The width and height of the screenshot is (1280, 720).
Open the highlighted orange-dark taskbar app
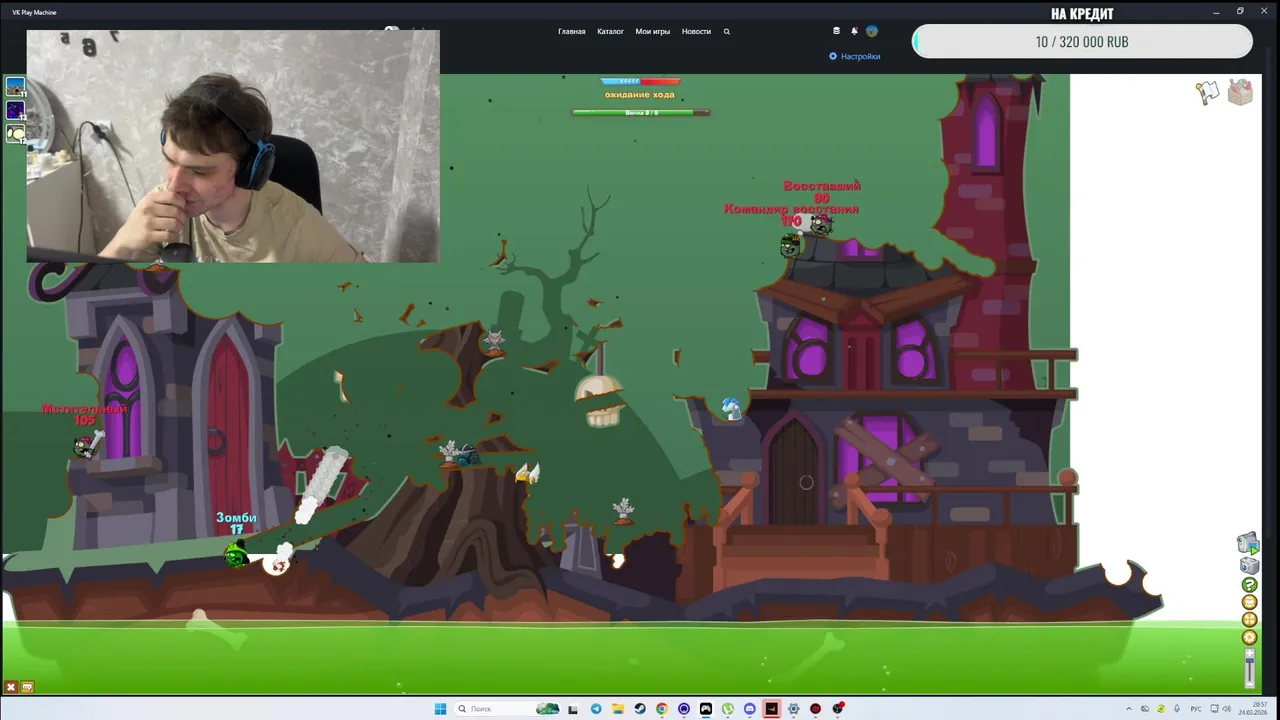(x=772, y=709)
